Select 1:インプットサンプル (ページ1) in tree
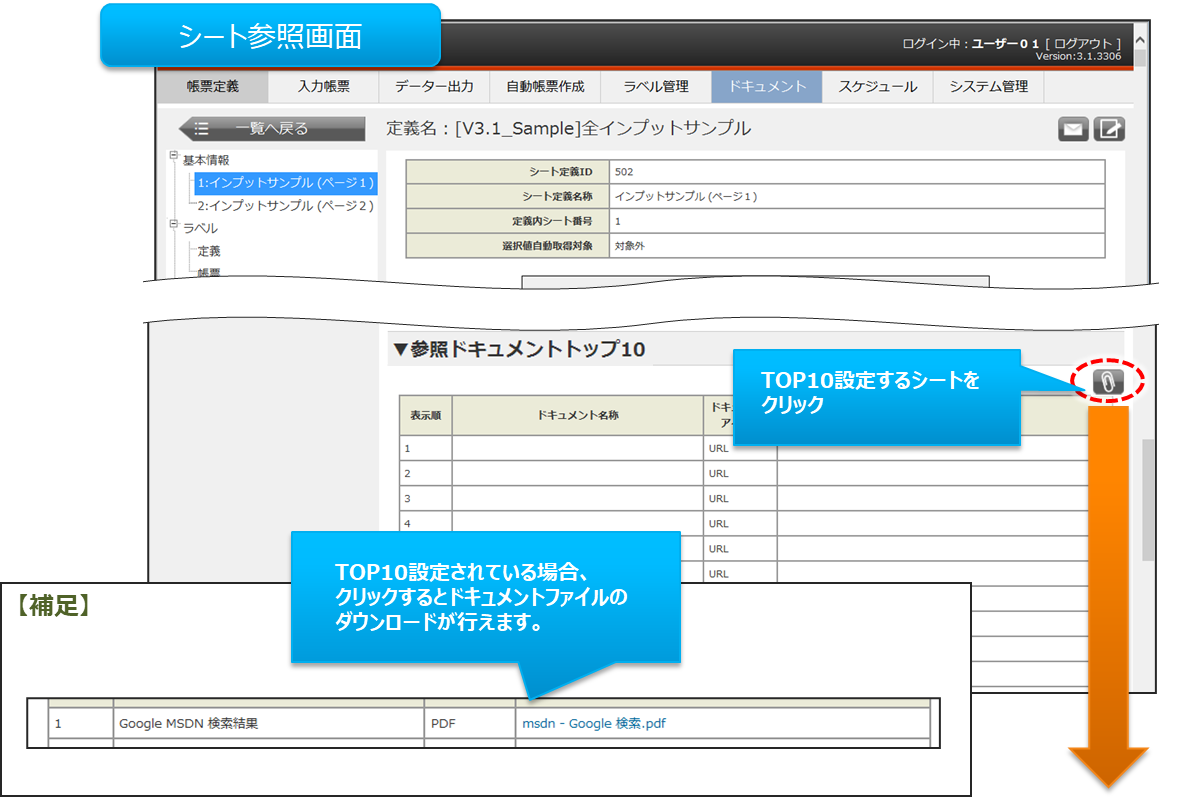 (x=286, y=183)
